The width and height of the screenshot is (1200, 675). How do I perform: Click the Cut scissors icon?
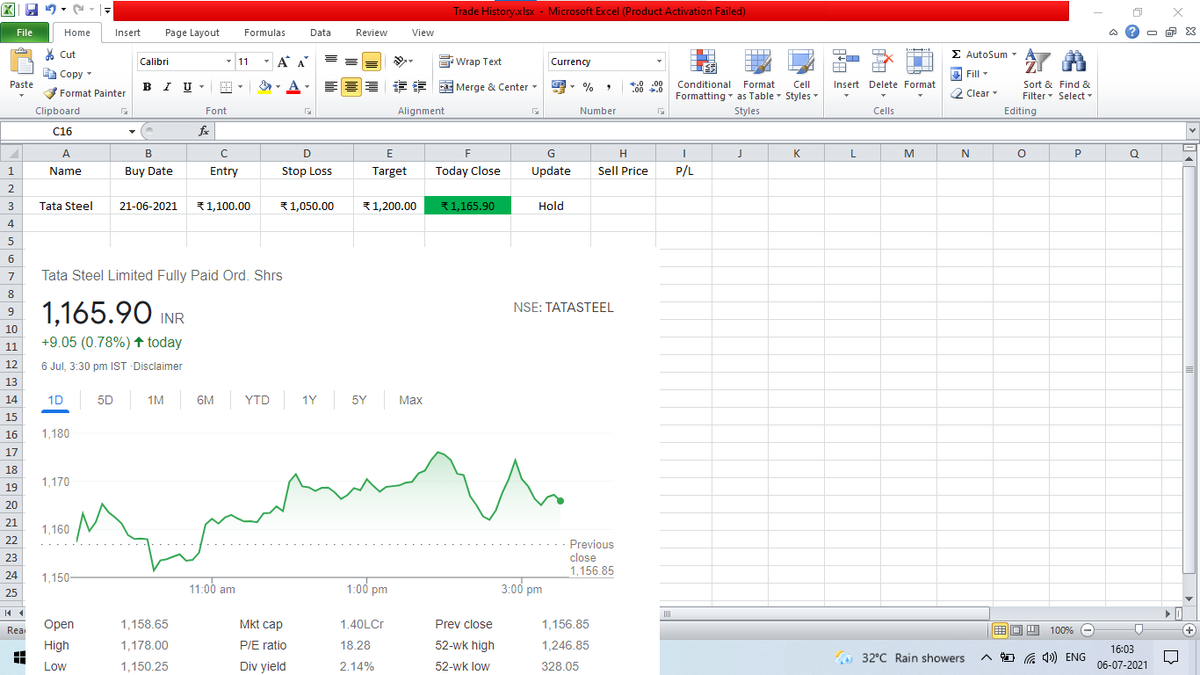pyautogui.click(x=51, y=55)
